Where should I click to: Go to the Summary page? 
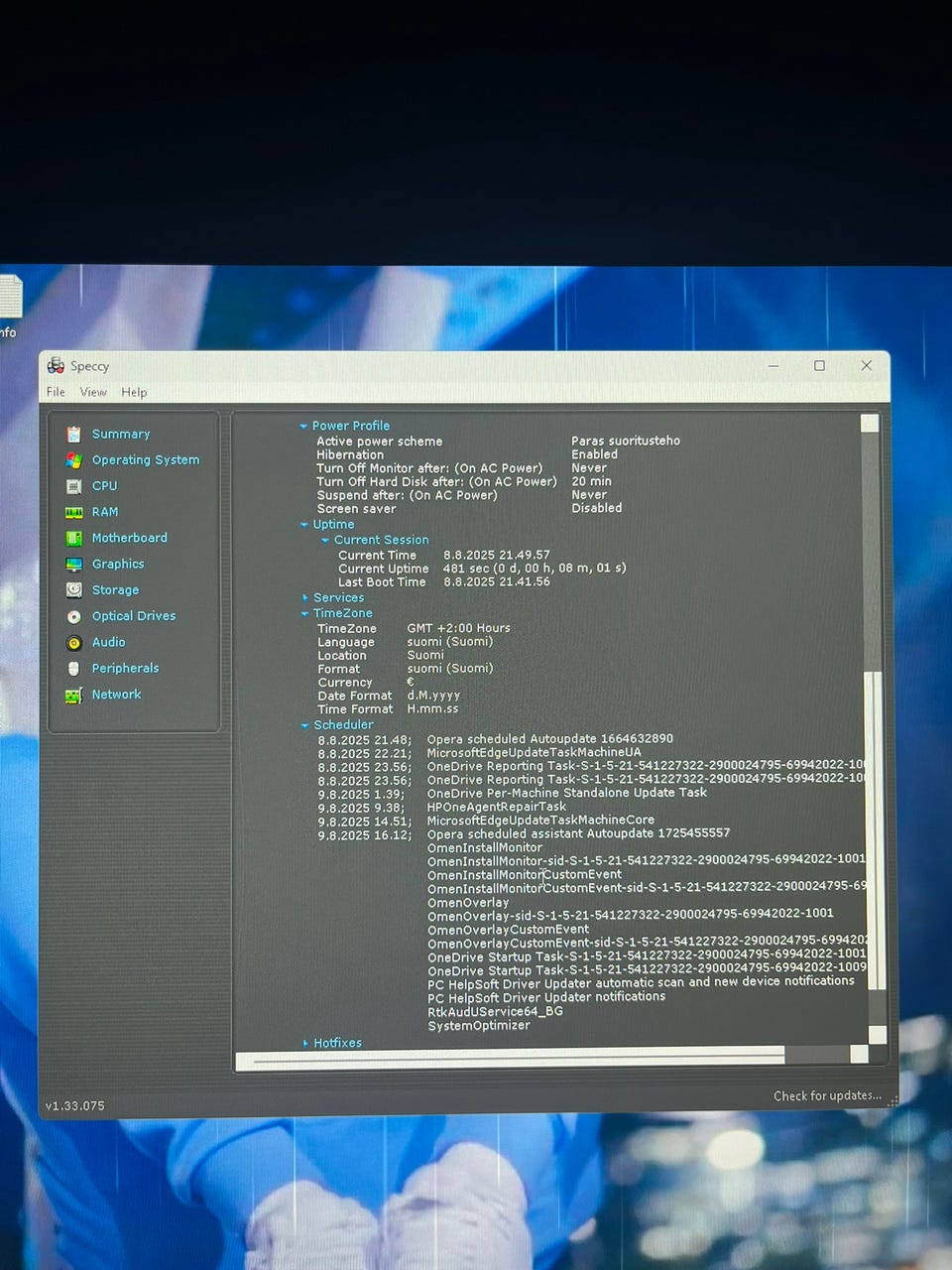click(x=121, y=435)
